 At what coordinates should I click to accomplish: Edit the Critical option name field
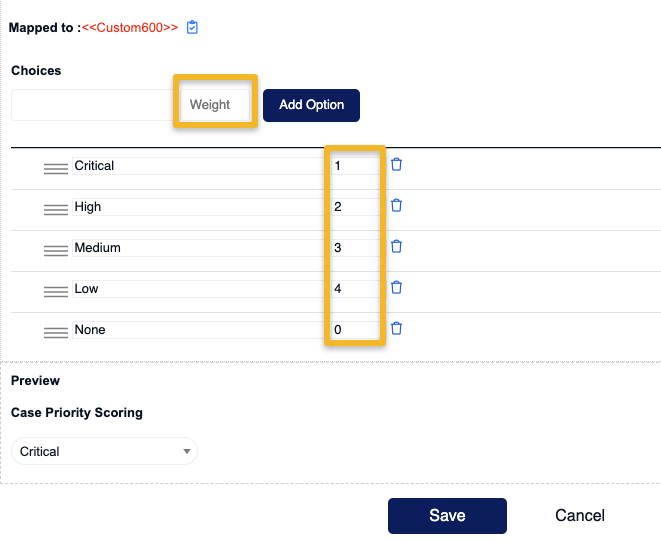[199, 166]
